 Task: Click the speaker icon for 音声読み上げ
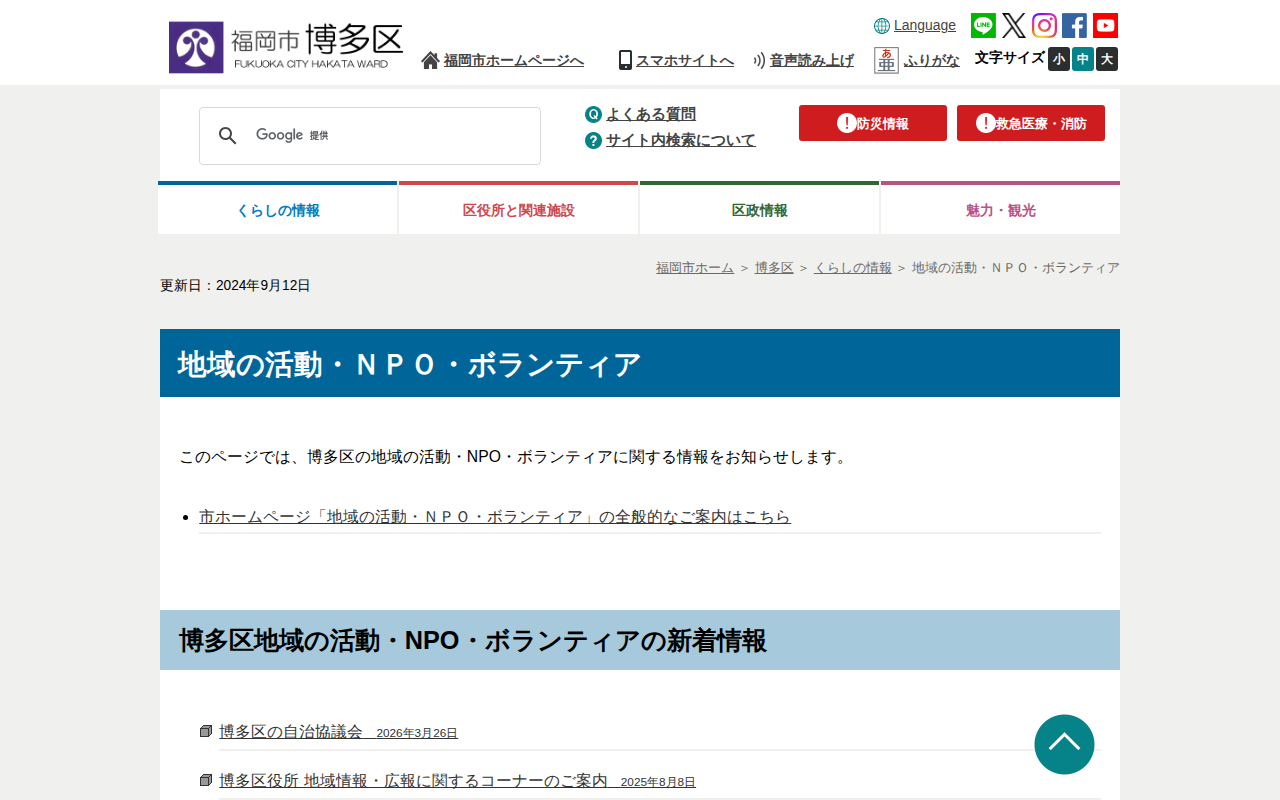[759, 60]
